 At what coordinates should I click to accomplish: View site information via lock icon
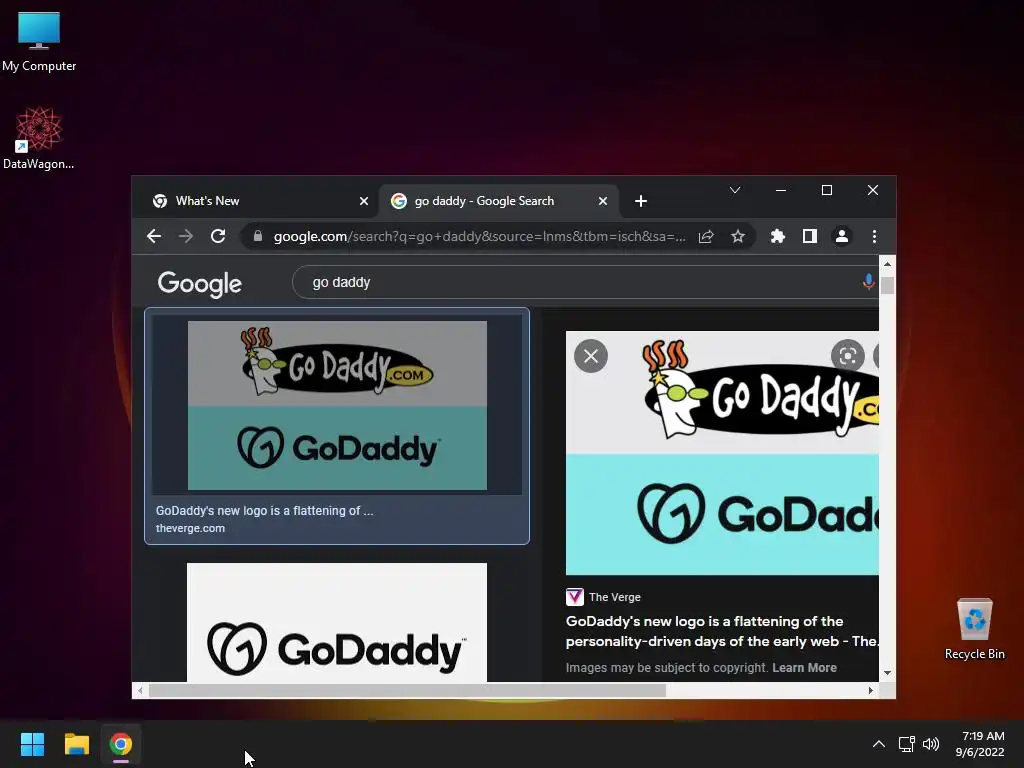click(x=258, y=236)
